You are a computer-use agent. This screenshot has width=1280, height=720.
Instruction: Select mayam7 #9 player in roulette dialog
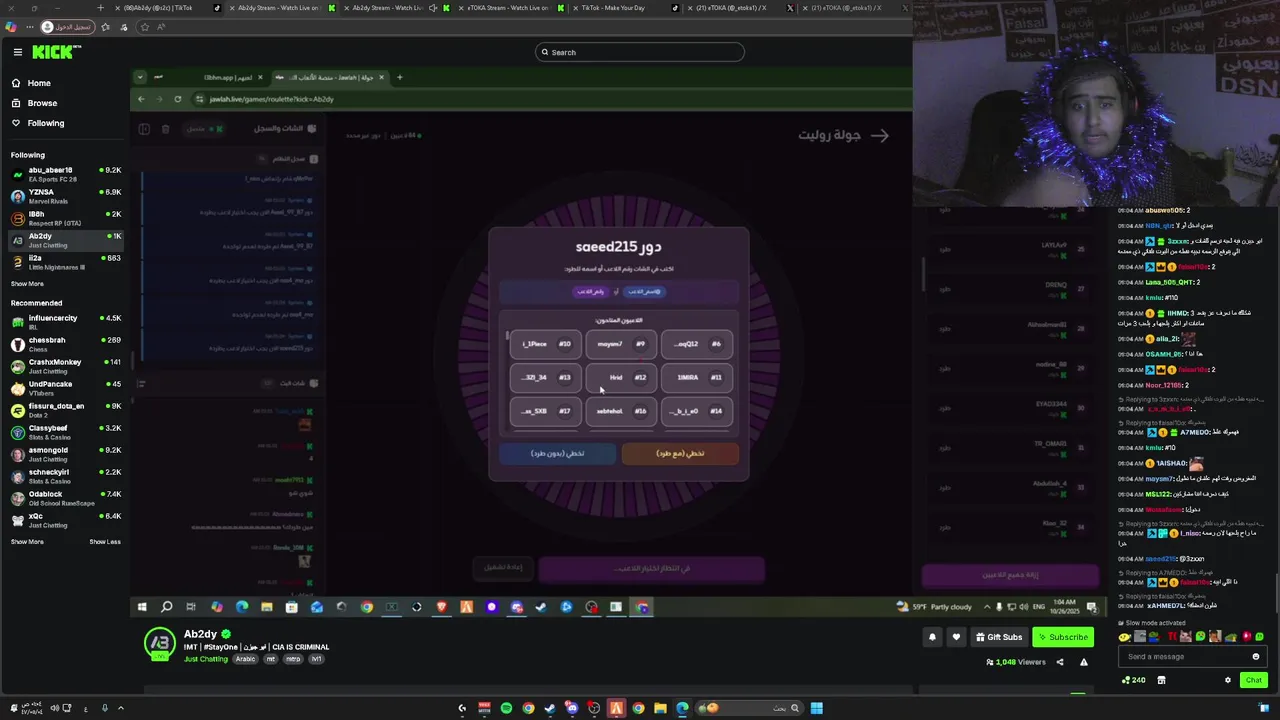click(621, 344)
